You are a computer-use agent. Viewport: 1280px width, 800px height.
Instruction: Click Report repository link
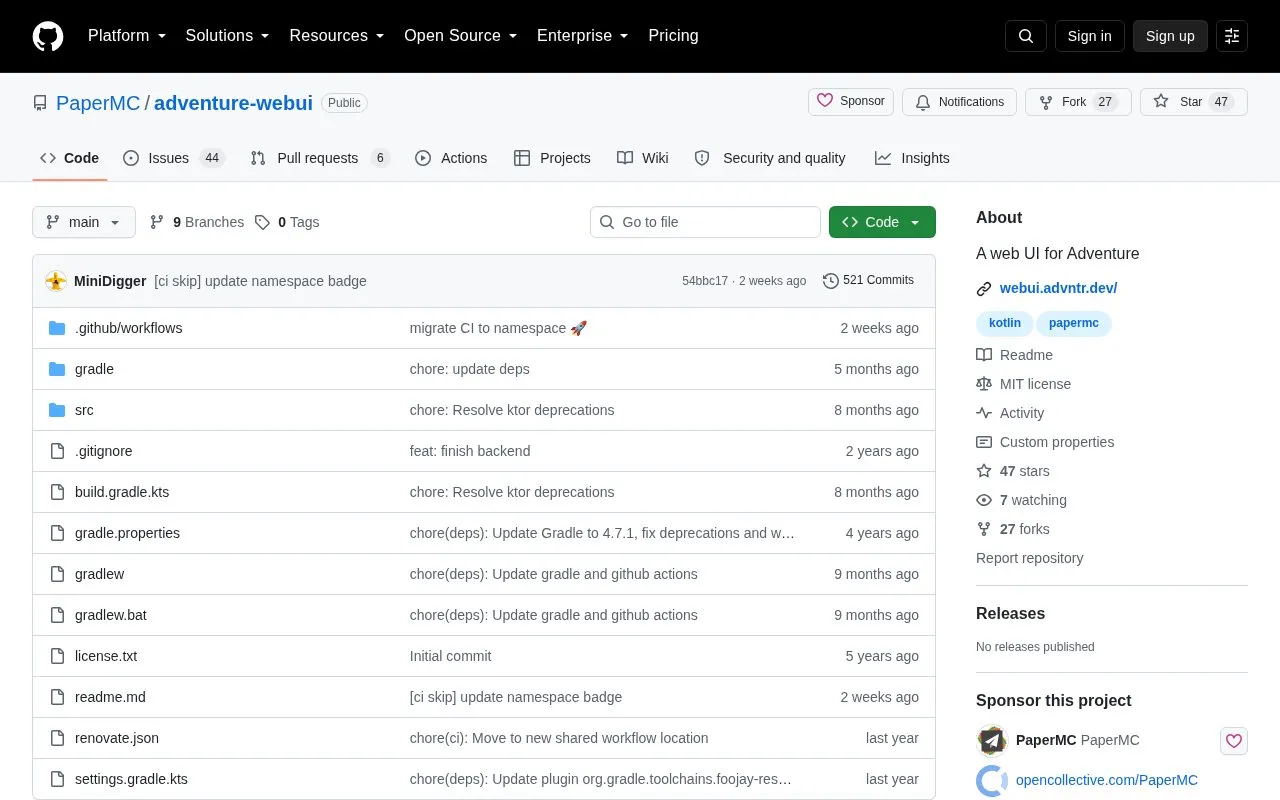coord(1029,558)
